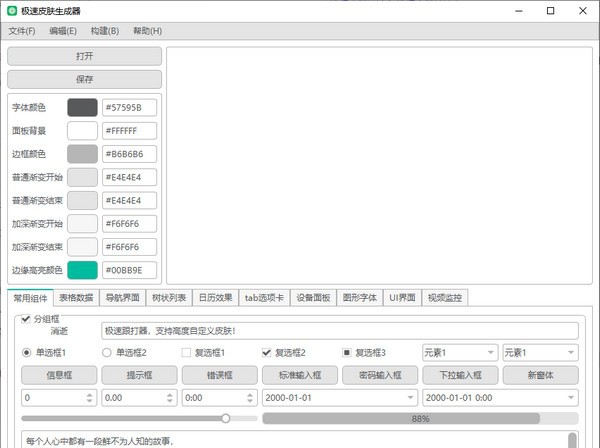Pick the 普通渐变开始 color swatch
600x448 pixels.
tap(83, 177)
